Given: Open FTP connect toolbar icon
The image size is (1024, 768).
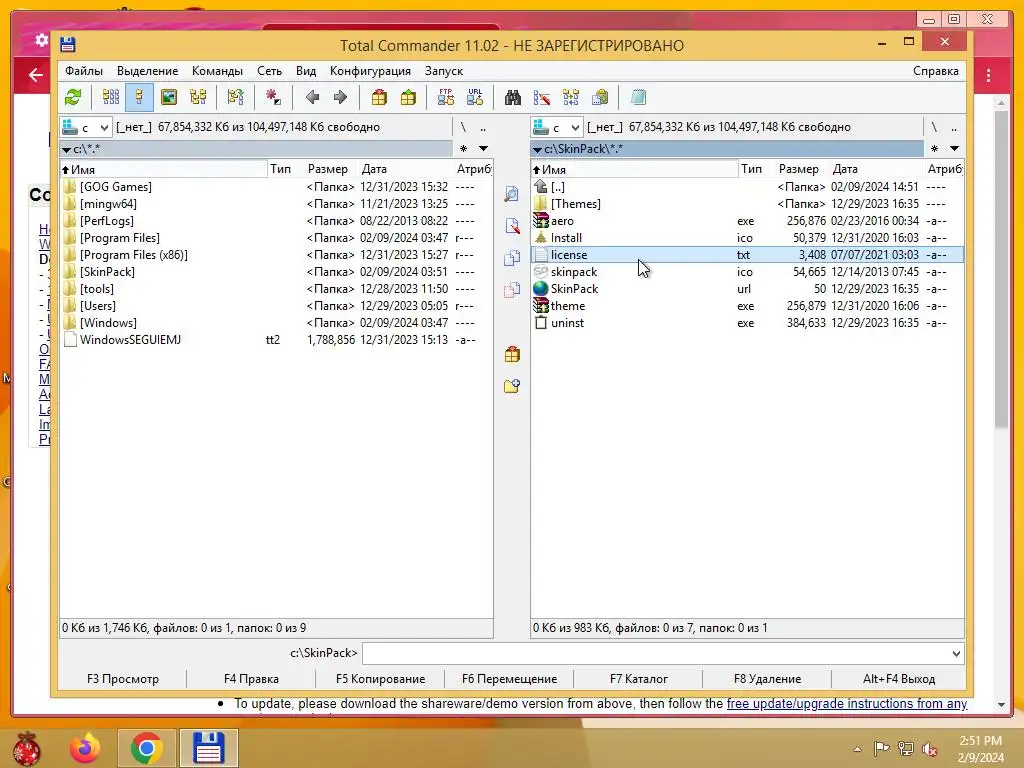Looking at the screenshot, I should [446, 98].
